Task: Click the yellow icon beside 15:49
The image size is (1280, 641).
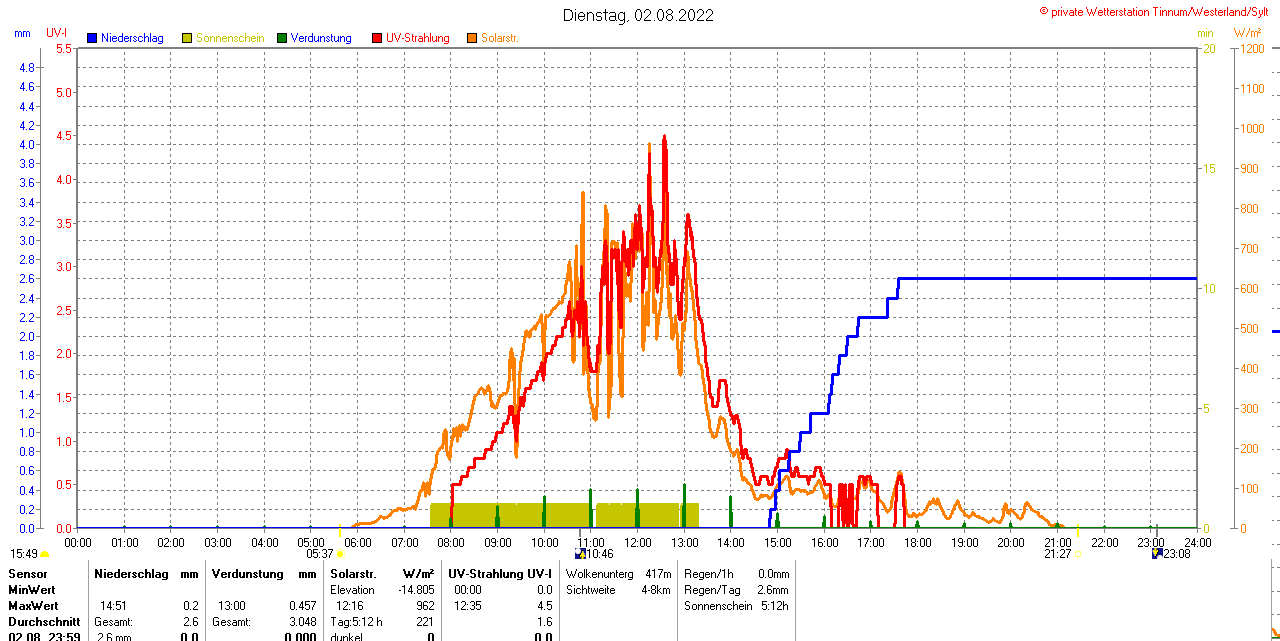Action: [x=44, y=554]
